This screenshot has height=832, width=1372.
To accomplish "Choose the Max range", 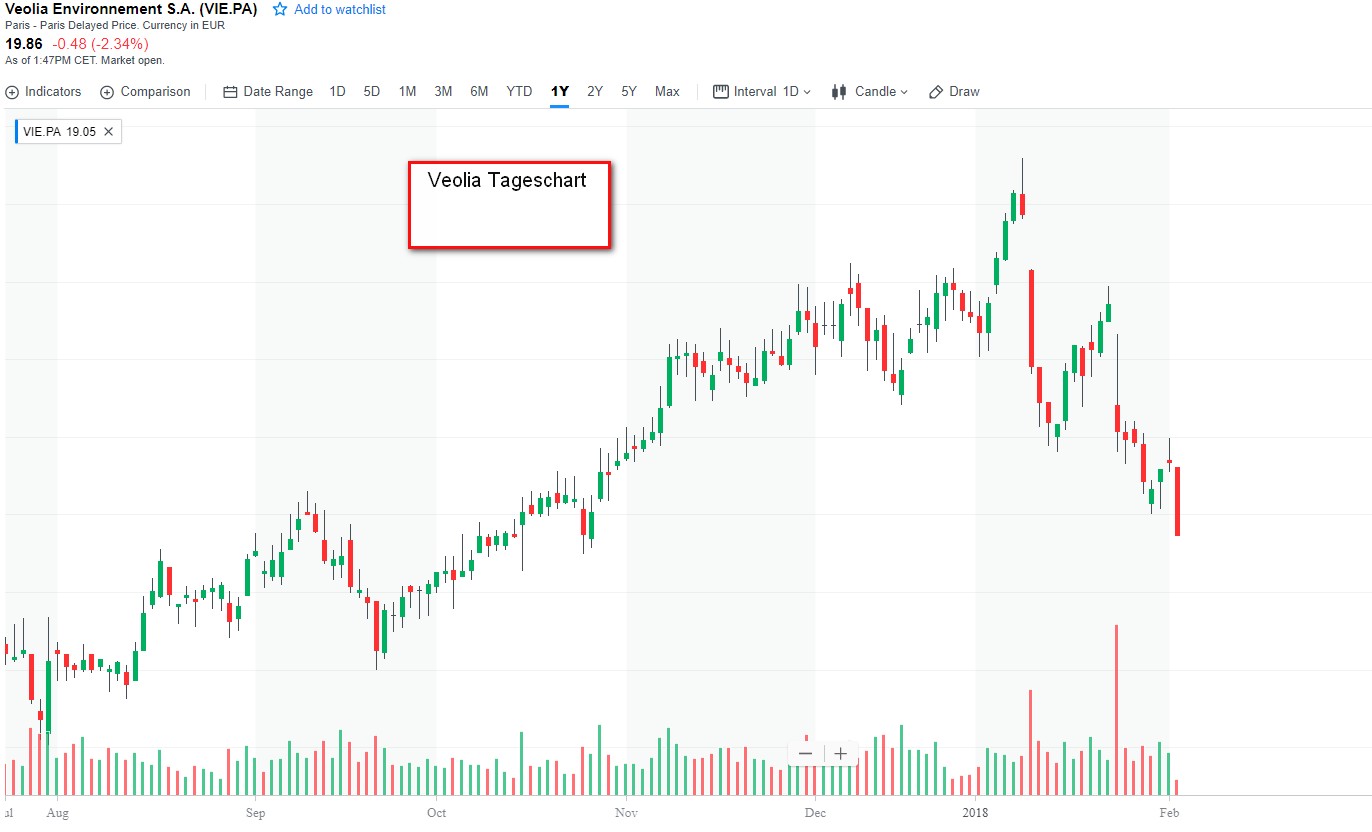I will click(667, 92).
